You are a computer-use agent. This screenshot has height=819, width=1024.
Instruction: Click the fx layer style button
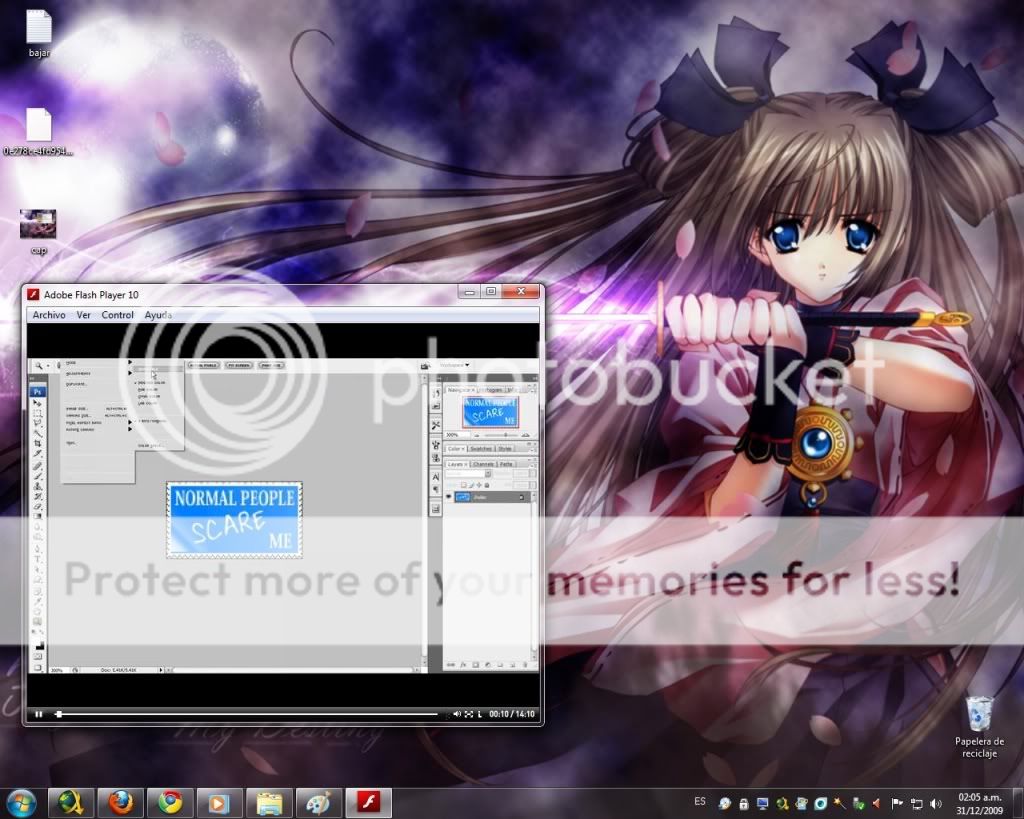click(463, 665)
